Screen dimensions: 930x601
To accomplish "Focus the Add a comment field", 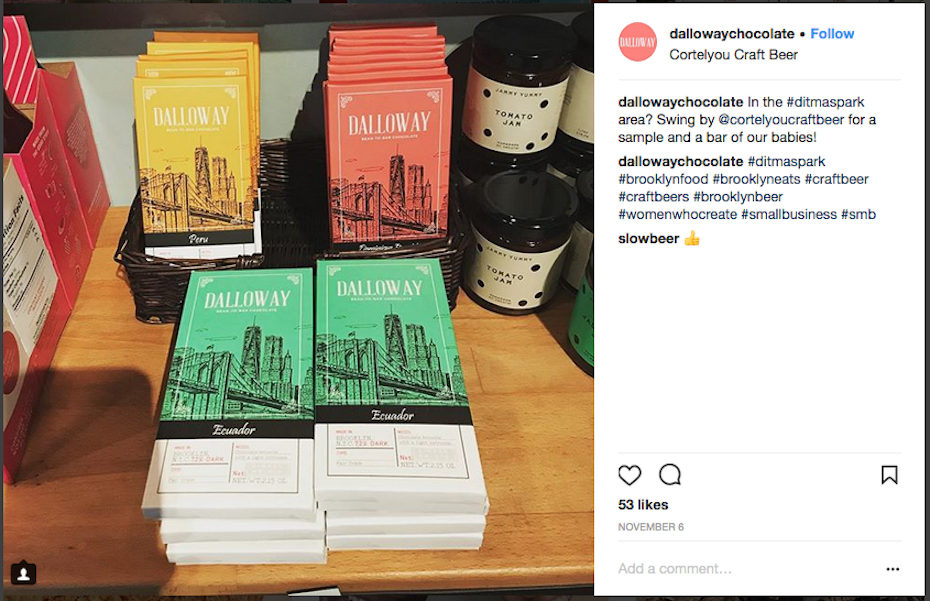I will click(x=747, y=569).
